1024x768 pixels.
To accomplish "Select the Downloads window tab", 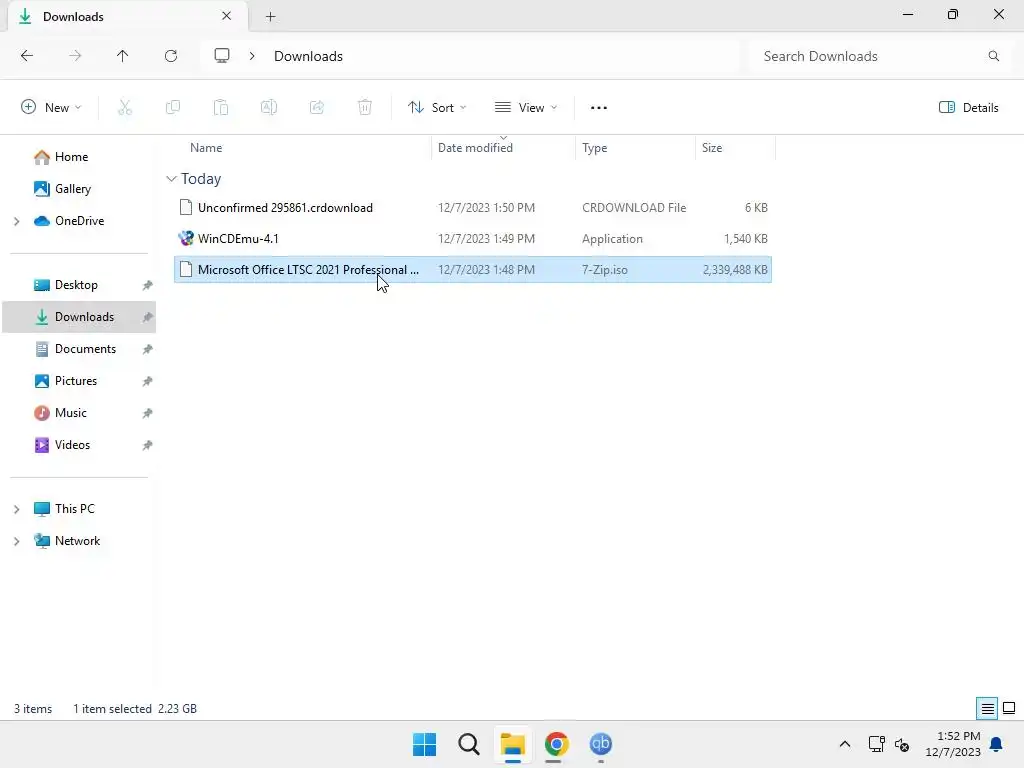I will [x=127, y=16].
